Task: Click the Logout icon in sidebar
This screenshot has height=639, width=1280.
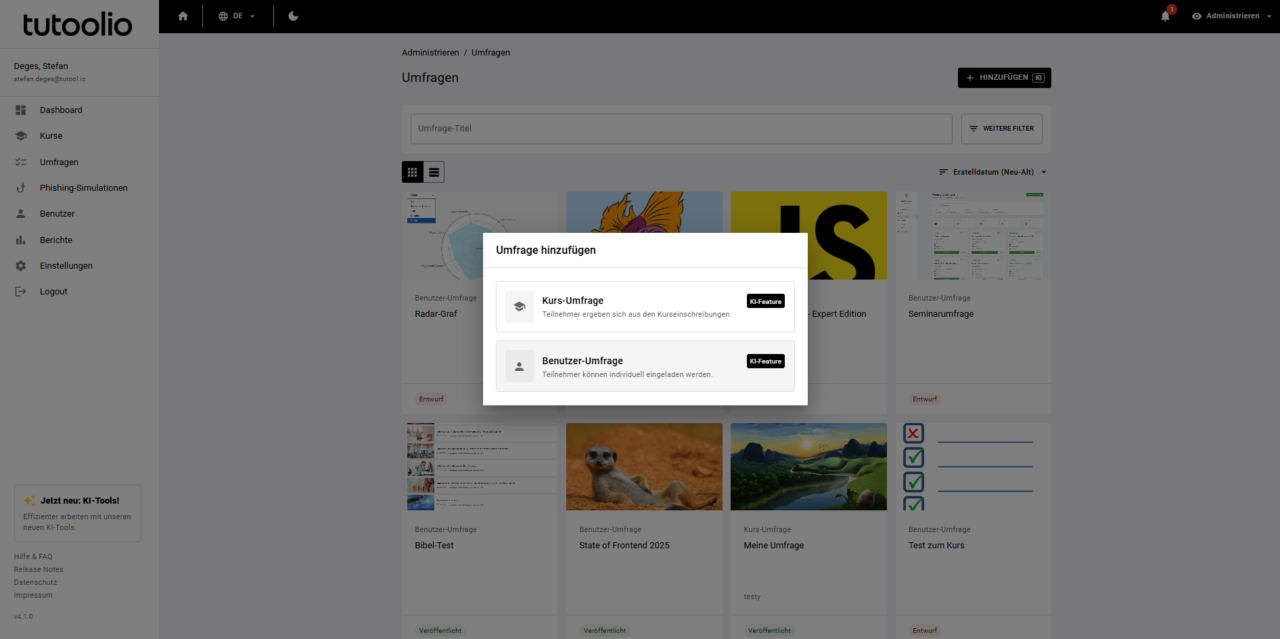Action: (x=20, y=292)
